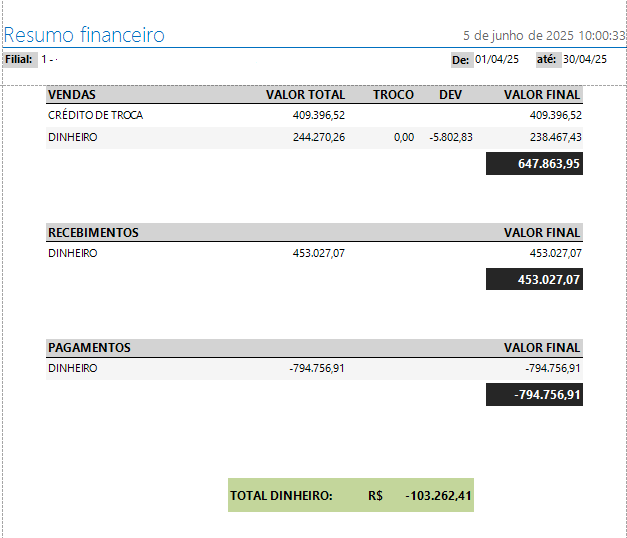Select the CRÉDITO DE TROCA row

(96, 116)
